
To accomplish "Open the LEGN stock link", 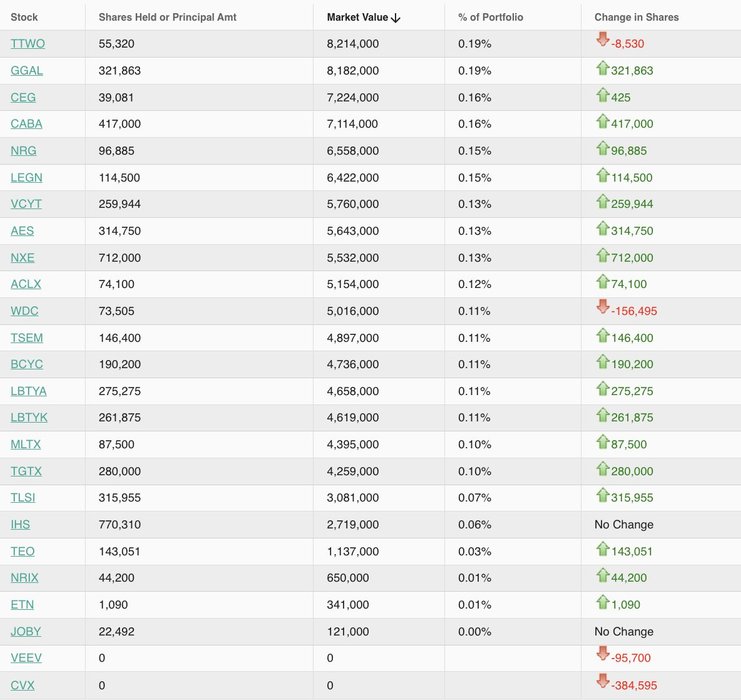I will 26,178.
